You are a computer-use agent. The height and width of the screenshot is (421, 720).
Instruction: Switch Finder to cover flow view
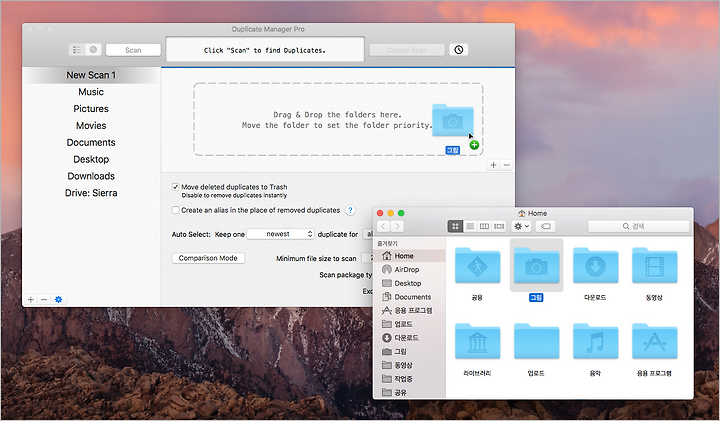pos(499,226)
